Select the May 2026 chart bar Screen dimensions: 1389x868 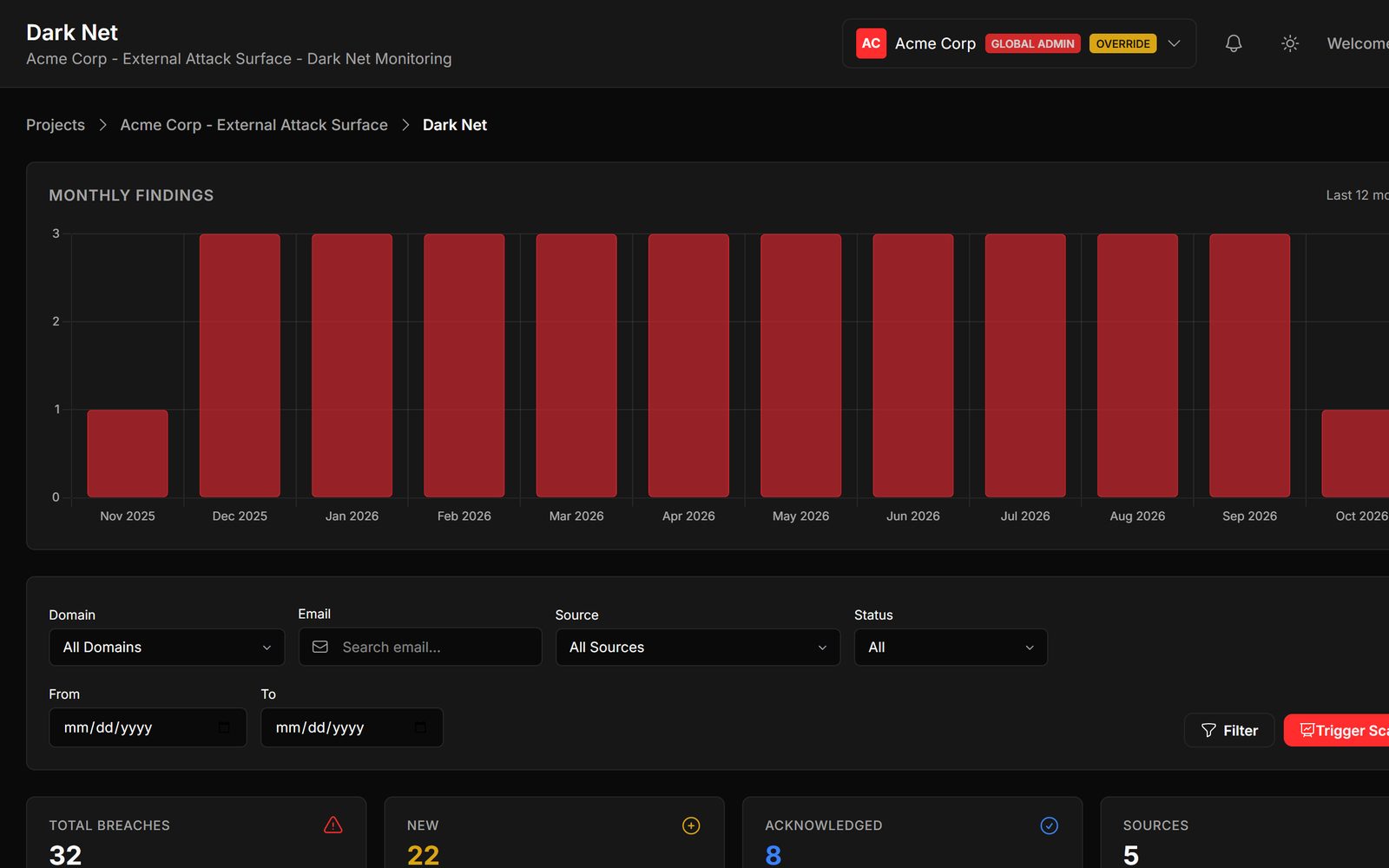tap(800, 365)
